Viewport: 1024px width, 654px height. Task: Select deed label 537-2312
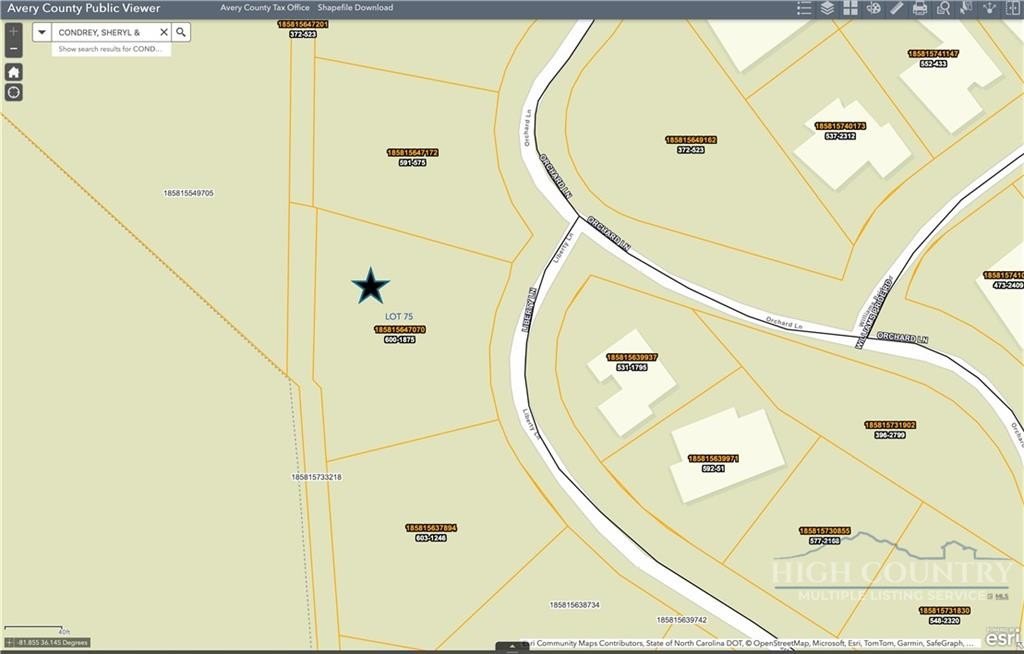click(x=840, y=136)
